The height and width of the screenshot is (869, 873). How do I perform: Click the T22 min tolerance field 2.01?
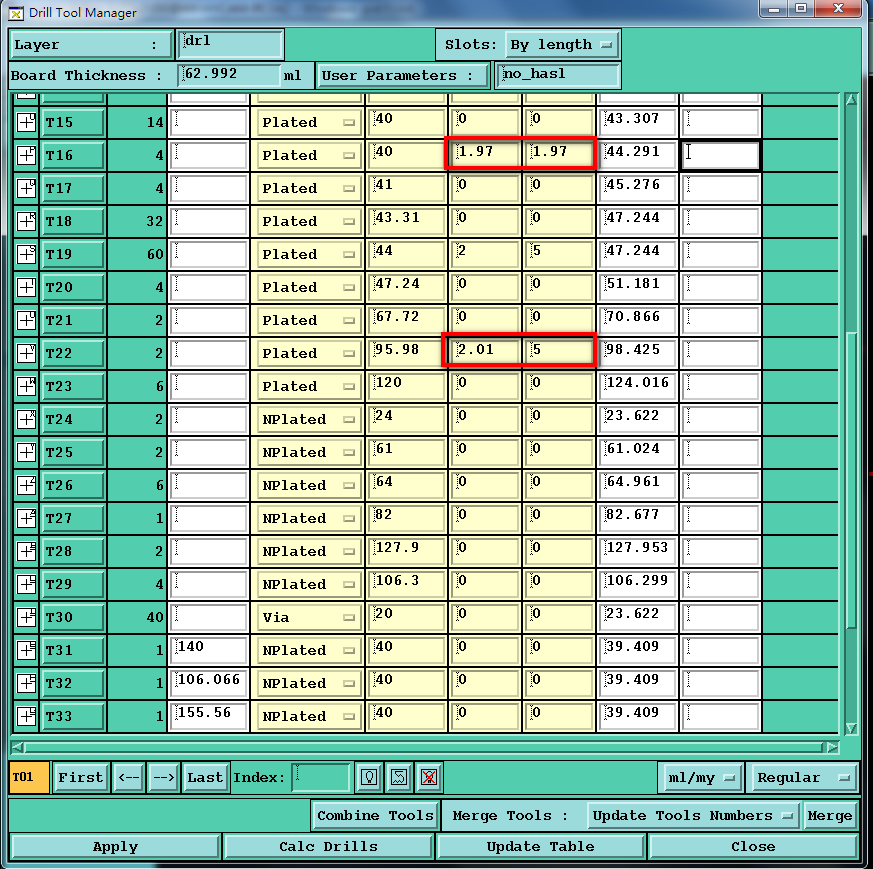point(485,352)
